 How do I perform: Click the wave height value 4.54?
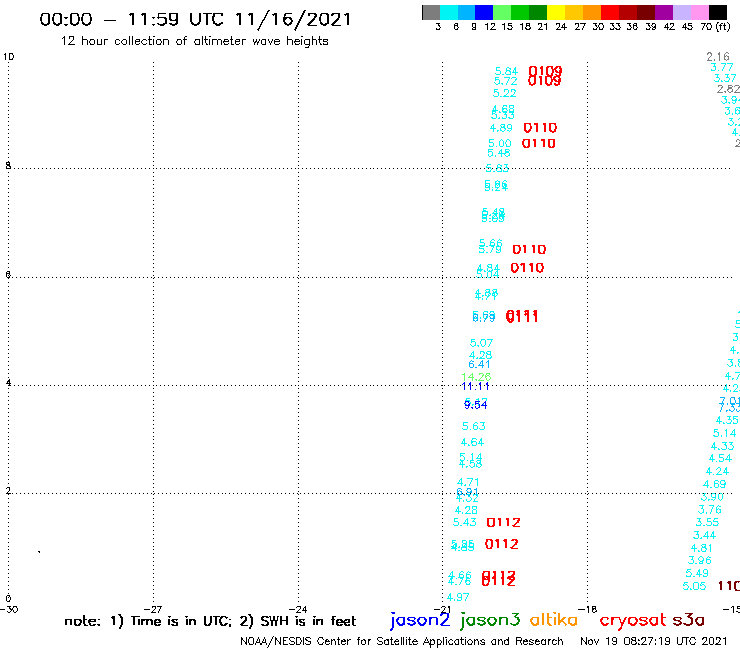click(x=720, y=458)
